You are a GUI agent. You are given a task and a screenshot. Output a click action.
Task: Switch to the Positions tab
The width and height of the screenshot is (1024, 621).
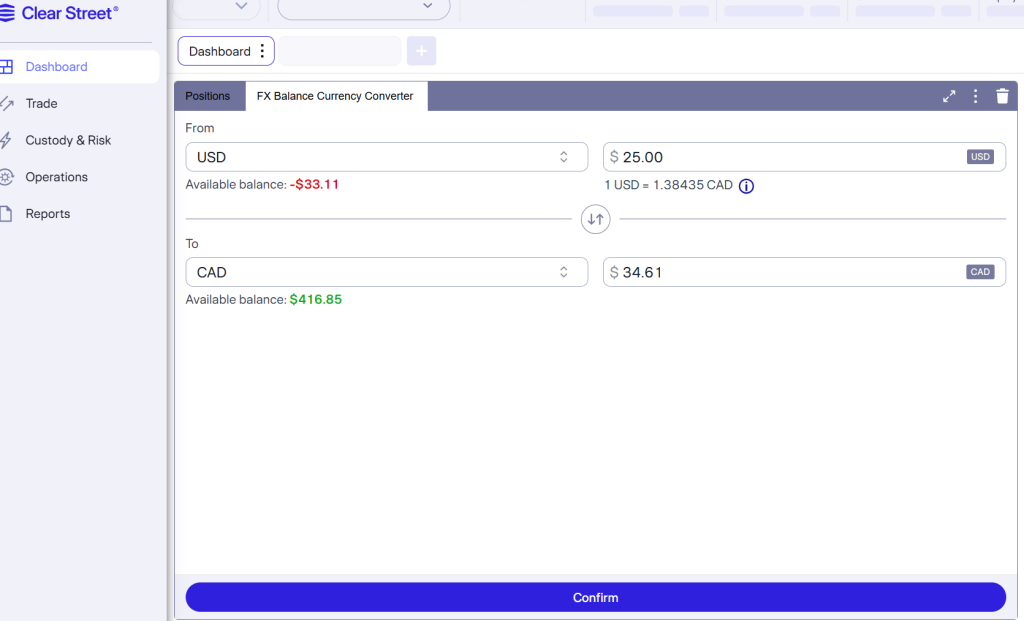click(208, 96)
